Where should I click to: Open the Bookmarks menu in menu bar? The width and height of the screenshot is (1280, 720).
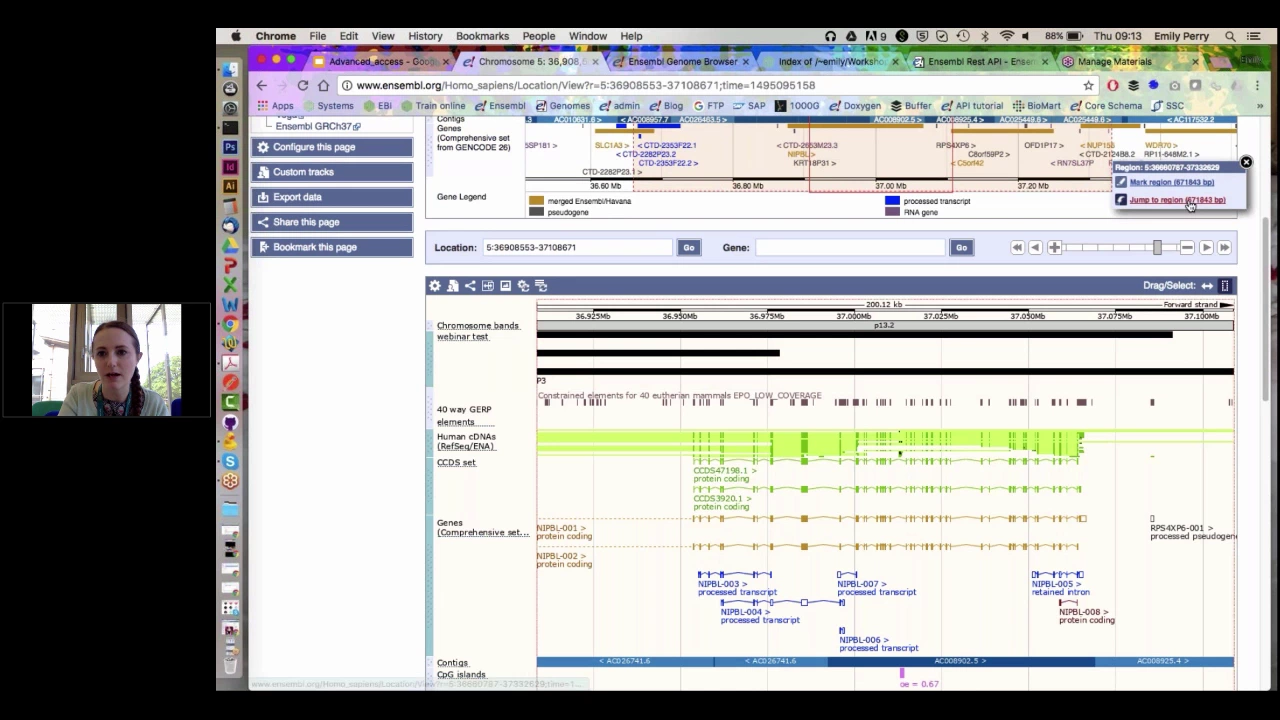[x=482, y=36]
